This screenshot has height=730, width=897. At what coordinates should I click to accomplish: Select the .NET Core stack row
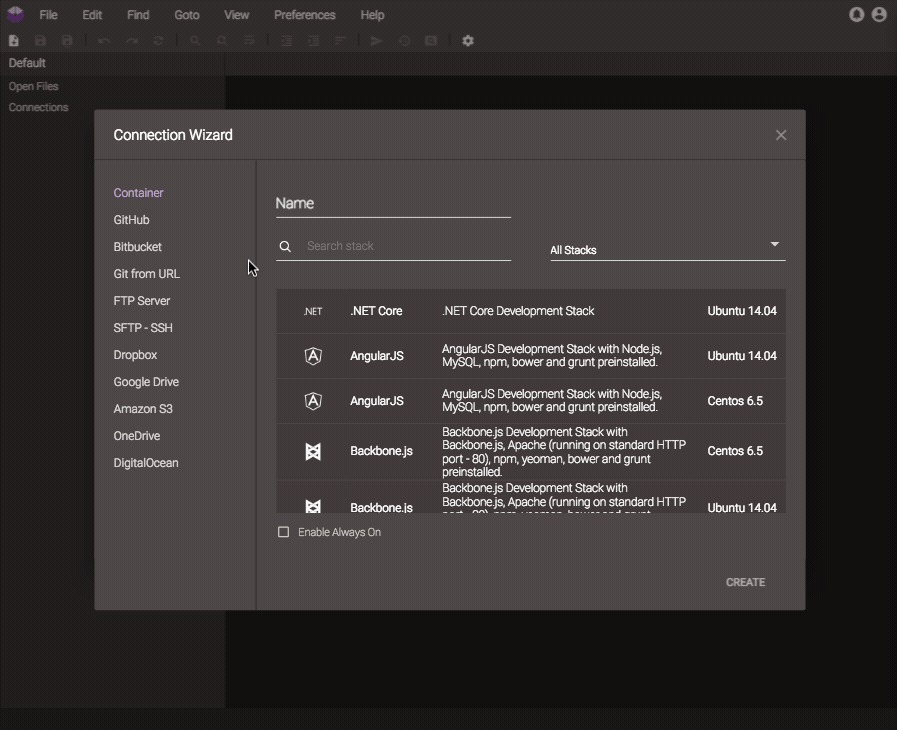531,311
